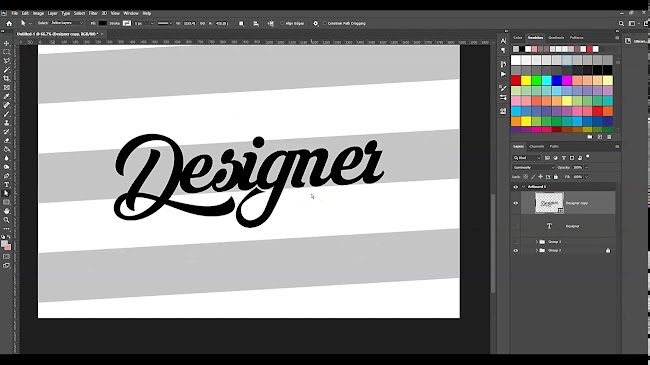Open the layer filter Kind dropdown
Screen dimensions: 650x365
(527, 158)
